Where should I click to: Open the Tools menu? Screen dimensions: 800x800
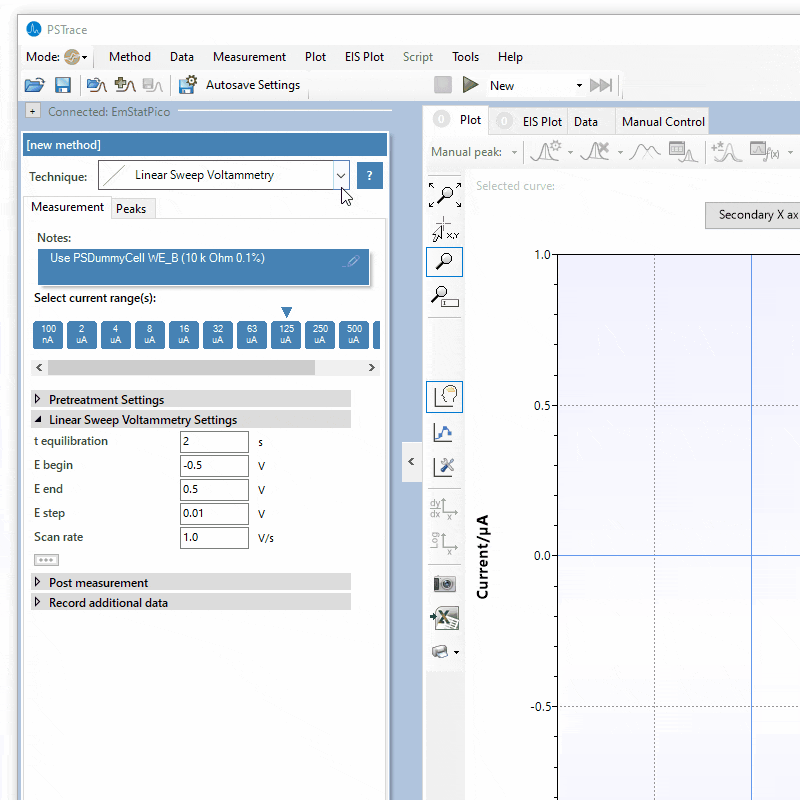465,57
